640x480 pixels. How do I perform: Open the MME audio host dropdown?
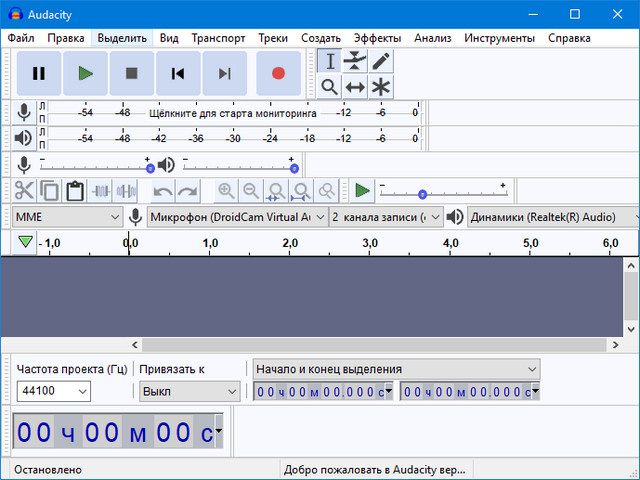[67, 216]
